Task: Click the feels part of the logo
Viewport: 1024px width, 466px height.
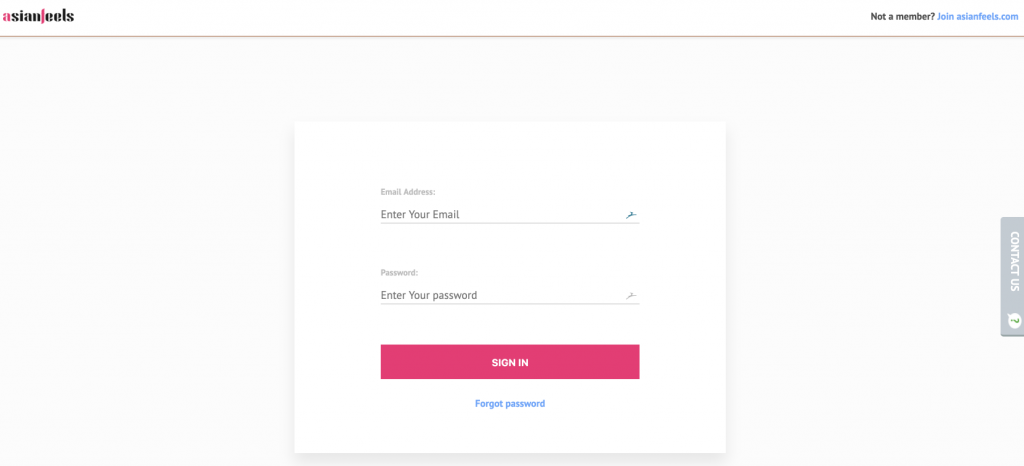Action: [x=59, y=17]
